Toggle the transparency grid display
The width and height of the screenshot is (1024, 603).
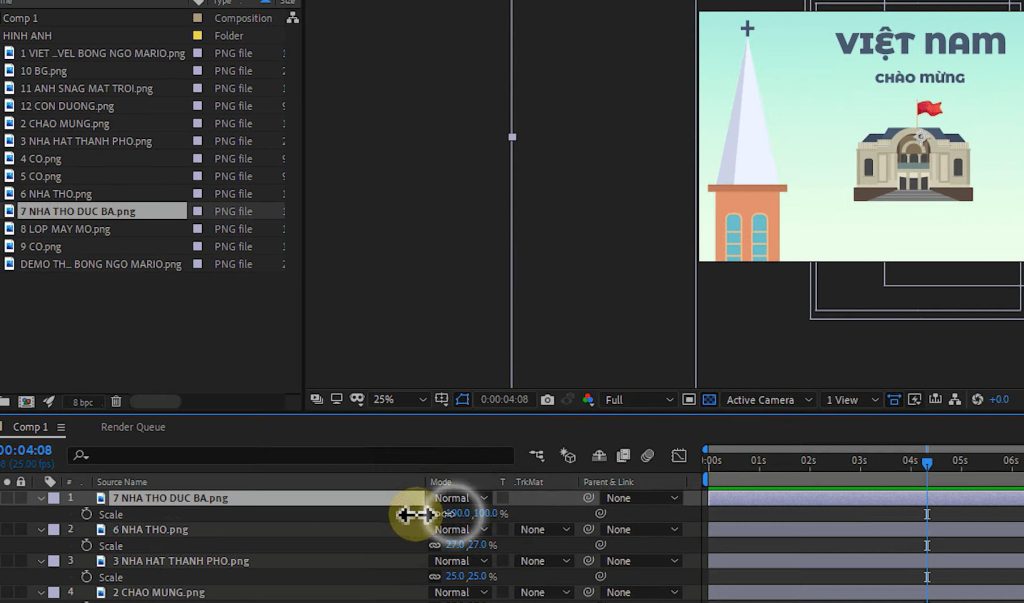pyautogui.click(x=709, y=399)
